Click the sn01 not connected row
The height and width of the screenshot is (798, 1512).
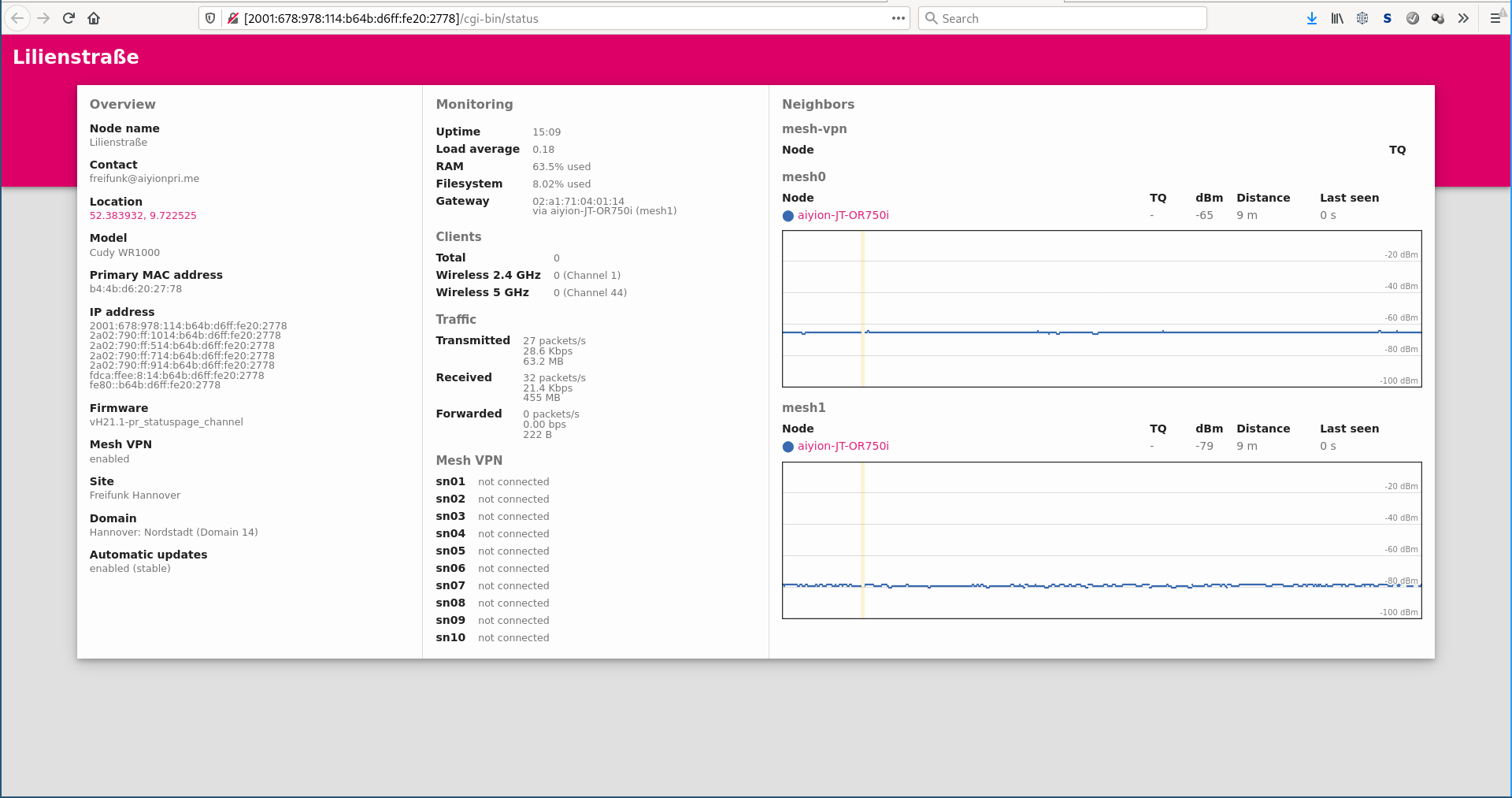pyautogui.click(x=492, y=482)
